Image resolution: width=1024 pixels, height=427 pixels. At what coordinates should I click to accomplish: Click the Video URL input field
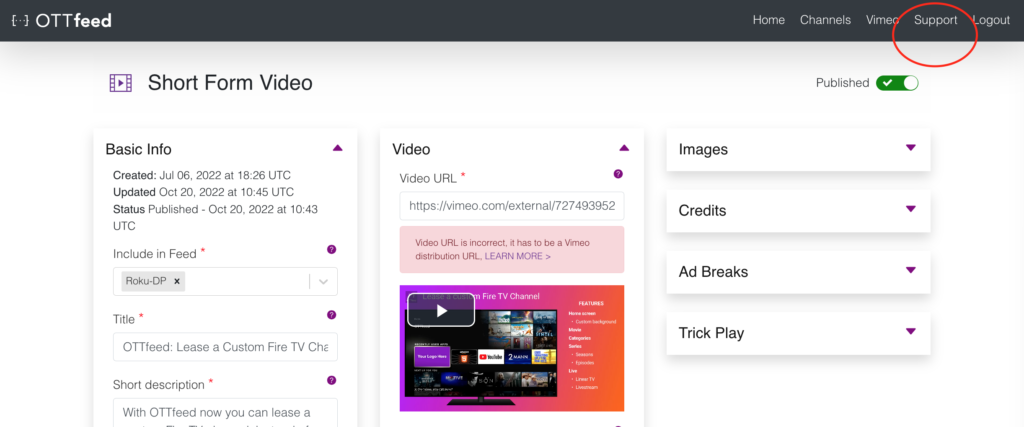pyautogui.click(x=511, y=206)
